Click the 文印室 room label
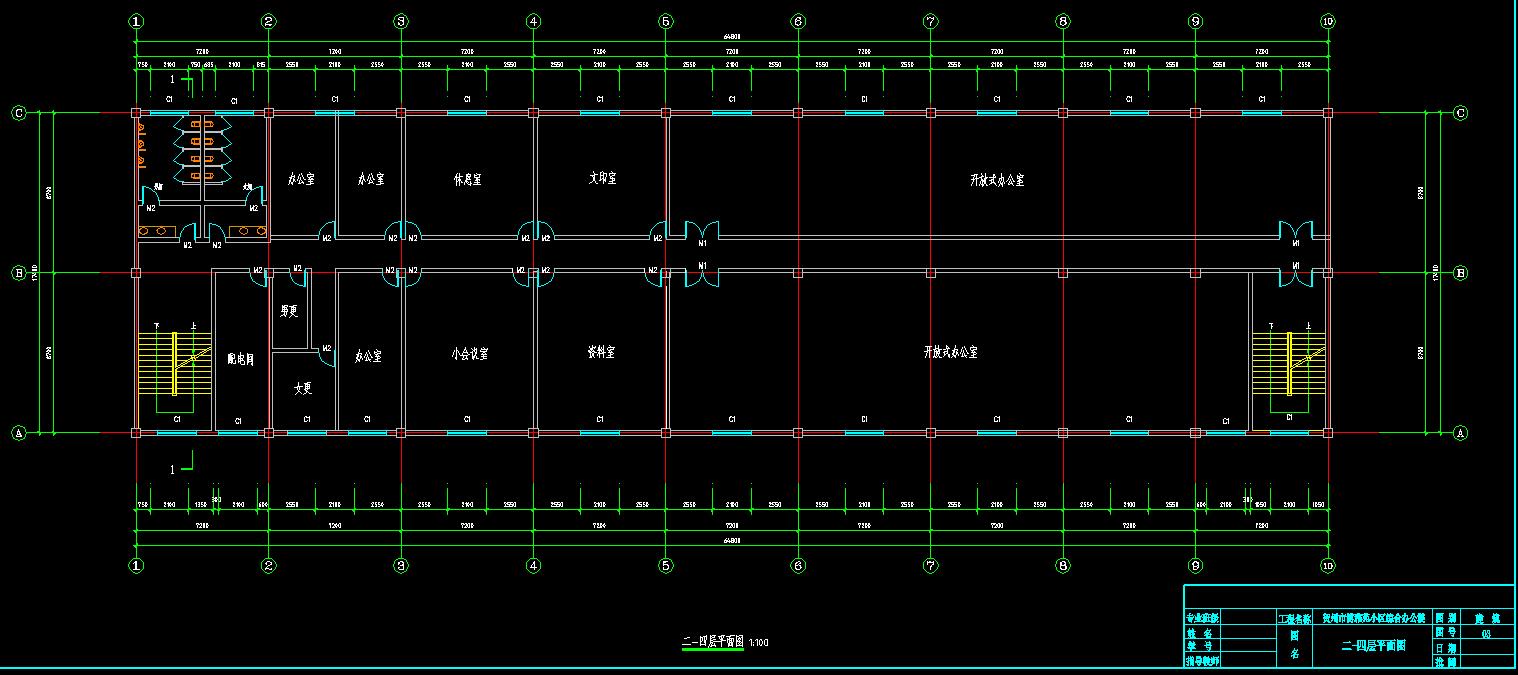Viewport: 1518px width, 675px height. pyautogui.click(x=602, y=179)
